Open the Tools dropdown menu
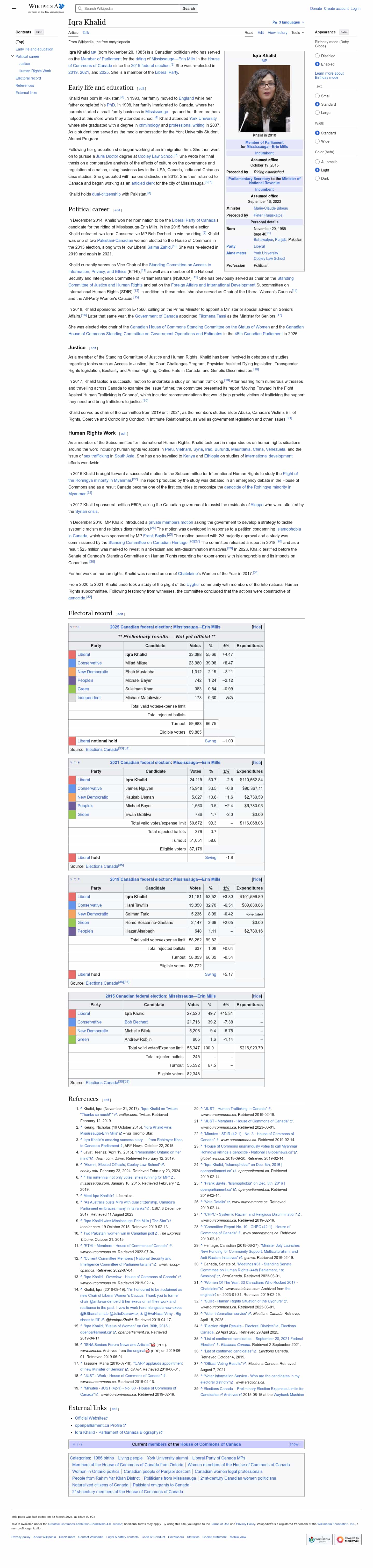The height and width of the screenshot is (1568, 373). pyautogui.click(x=296, y=33)
